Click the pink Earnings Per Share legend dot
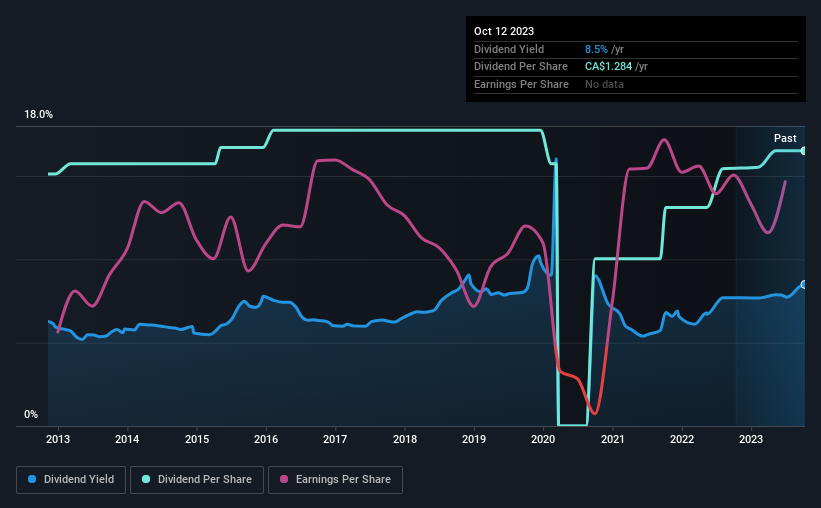Image resolution: width=821 pixels, height=508 pixels. point(284,479)
